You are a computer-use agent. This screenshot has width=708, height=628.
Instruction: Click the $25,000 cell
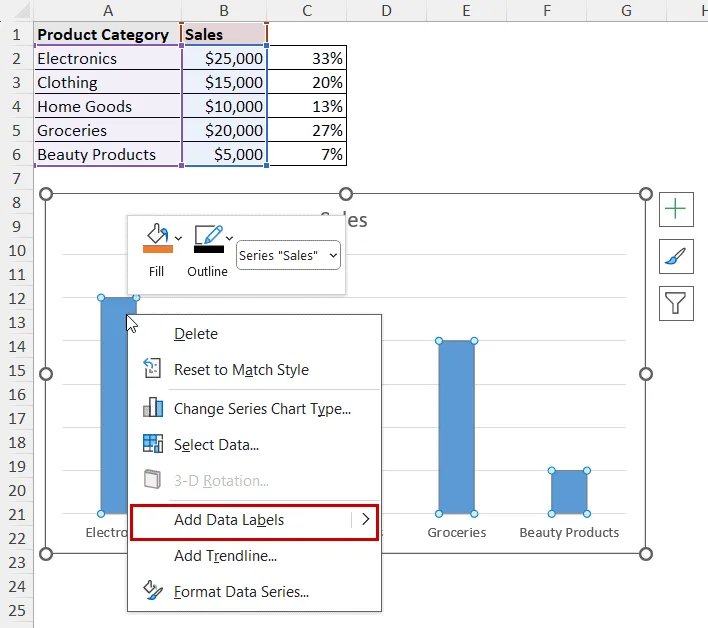[224, 58]
